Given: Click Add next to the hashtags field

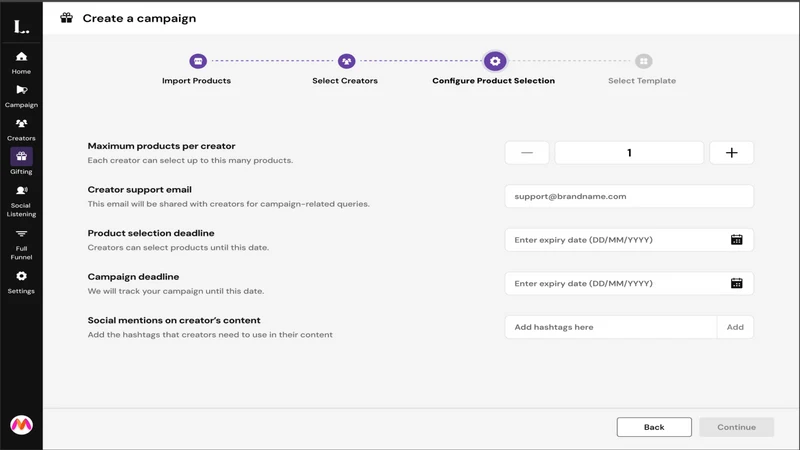Looking at the screenshot, I should point(735,327).
